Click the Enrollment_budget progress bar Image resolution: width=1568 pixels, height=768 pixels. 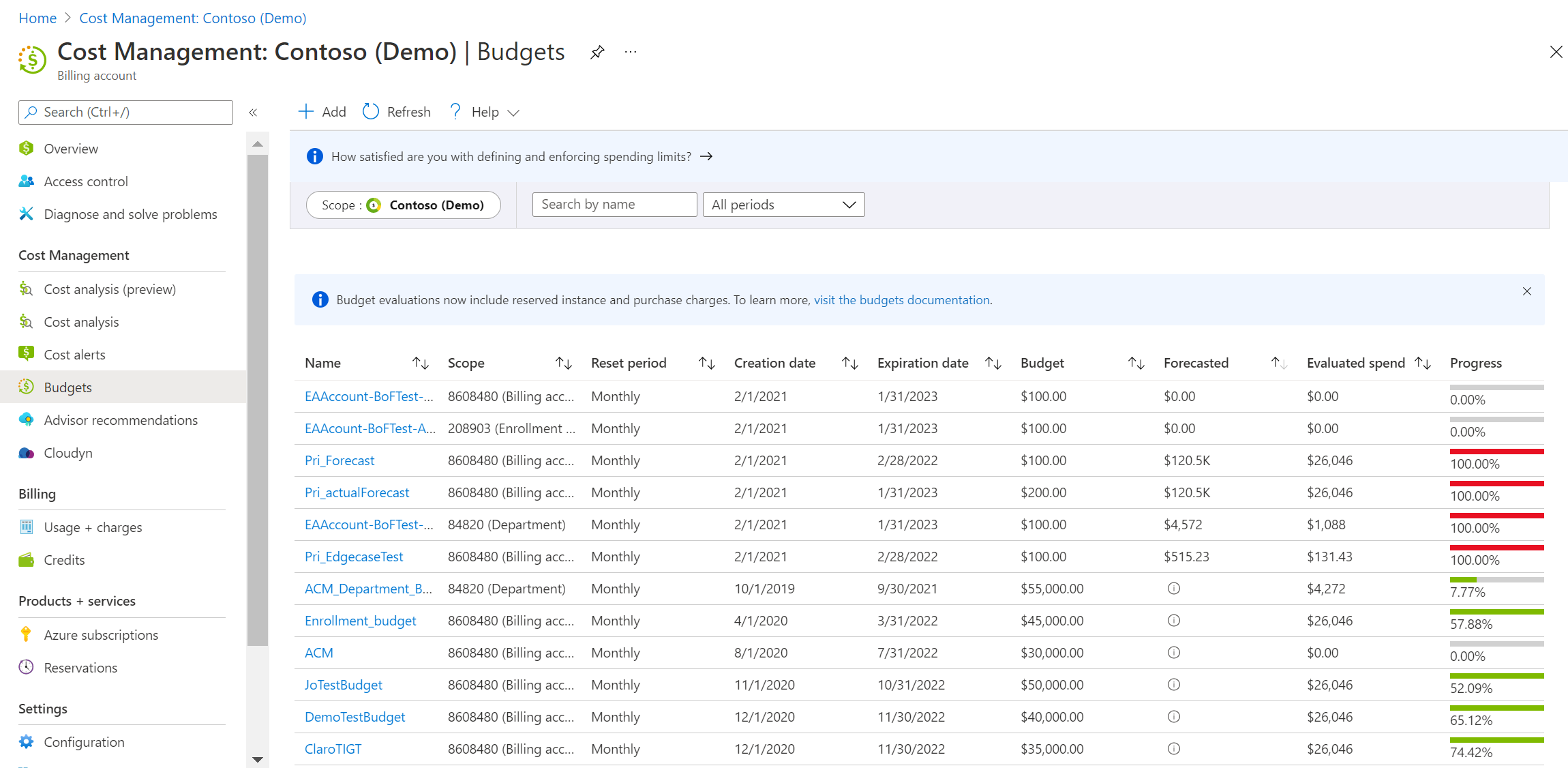1496,612
